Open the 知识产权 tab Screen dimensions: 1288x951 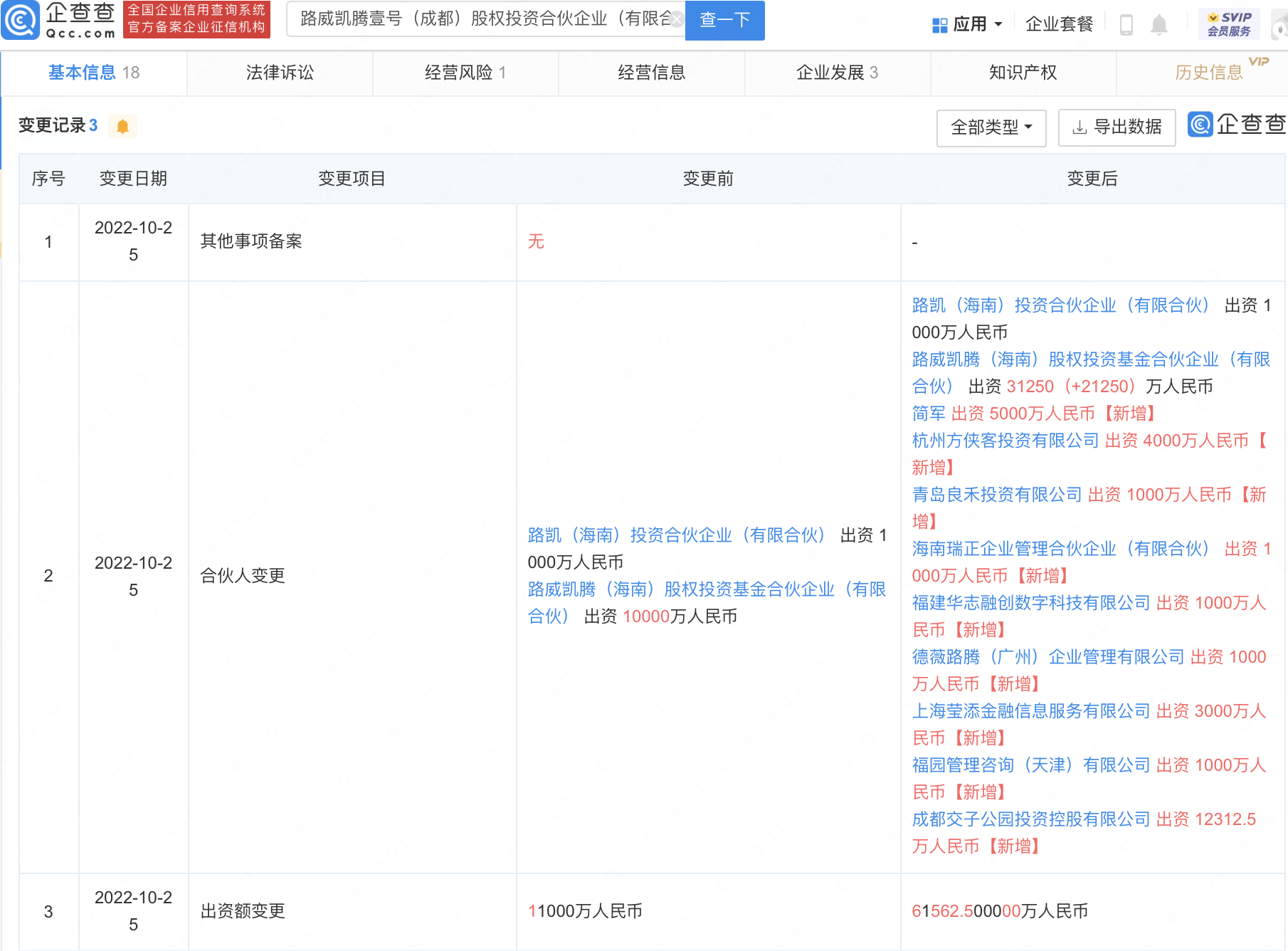[x=1023, y=73]
